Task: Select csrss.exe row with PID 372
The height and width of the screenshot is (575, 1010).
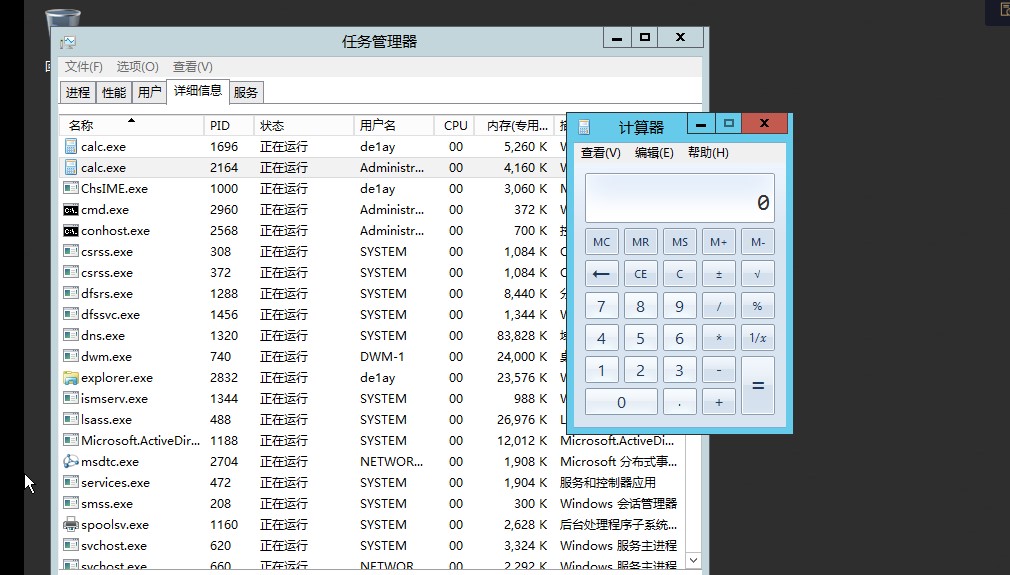Action: [313, 273]
